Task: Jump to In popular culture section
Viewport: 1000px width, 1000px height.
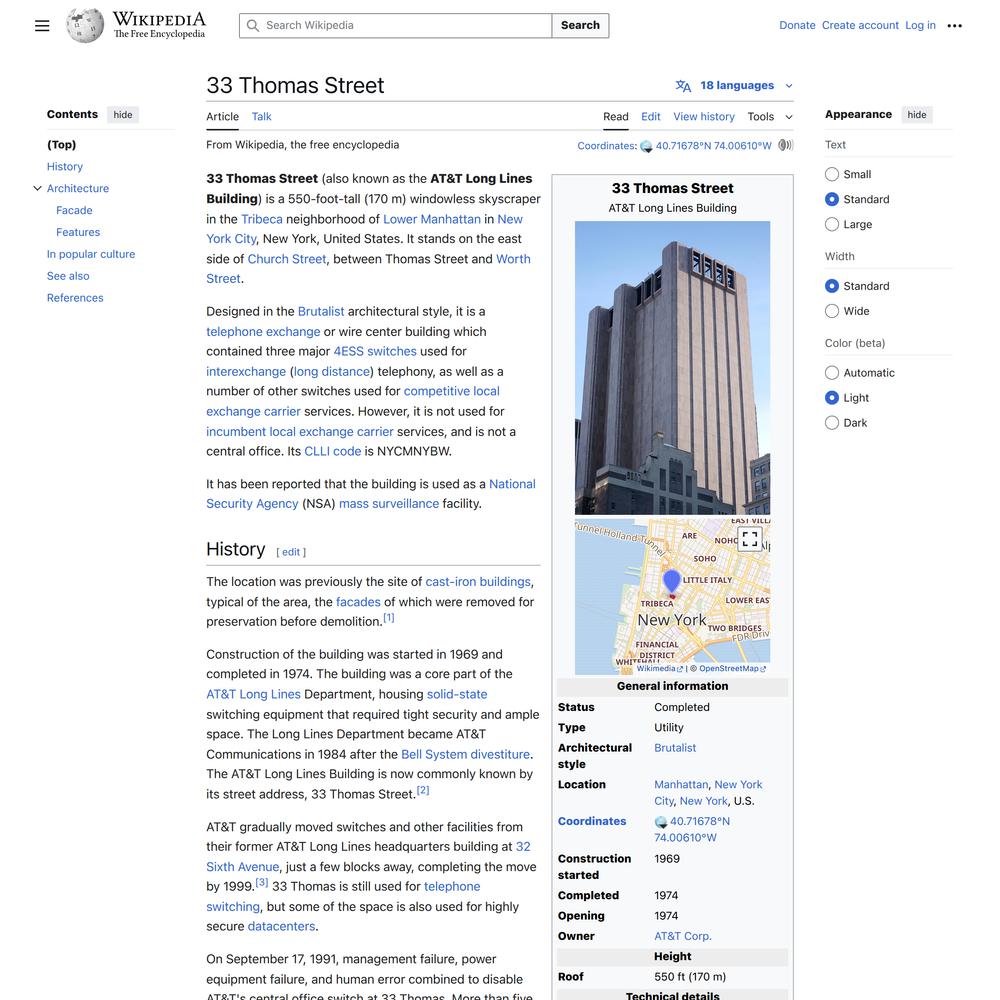Action: pyautogui.click(x=91, y=254)
